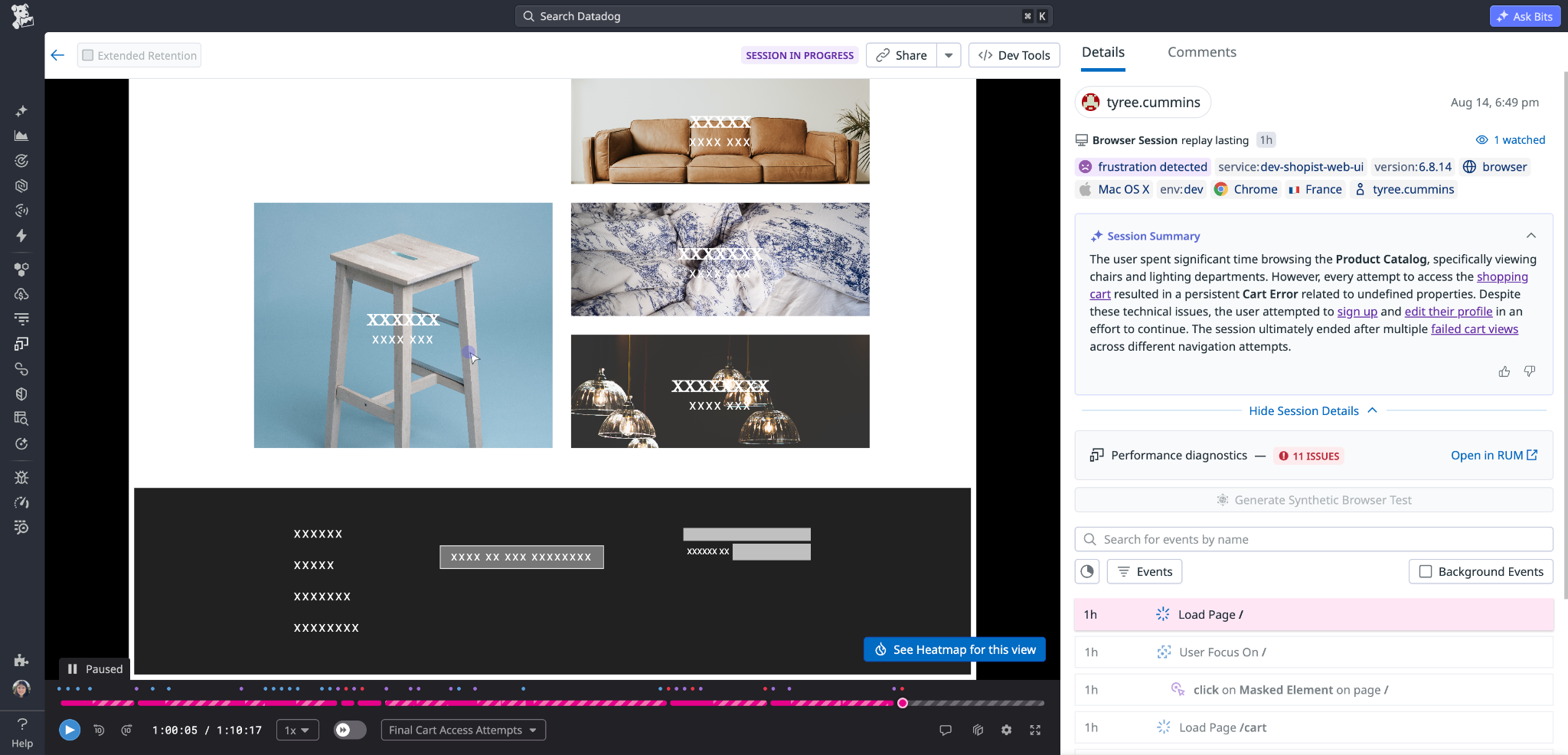The width and height of the screenshot is (1568, 755).
Task: Give thumbs up on Session Summary
Action: [1504, 371]
